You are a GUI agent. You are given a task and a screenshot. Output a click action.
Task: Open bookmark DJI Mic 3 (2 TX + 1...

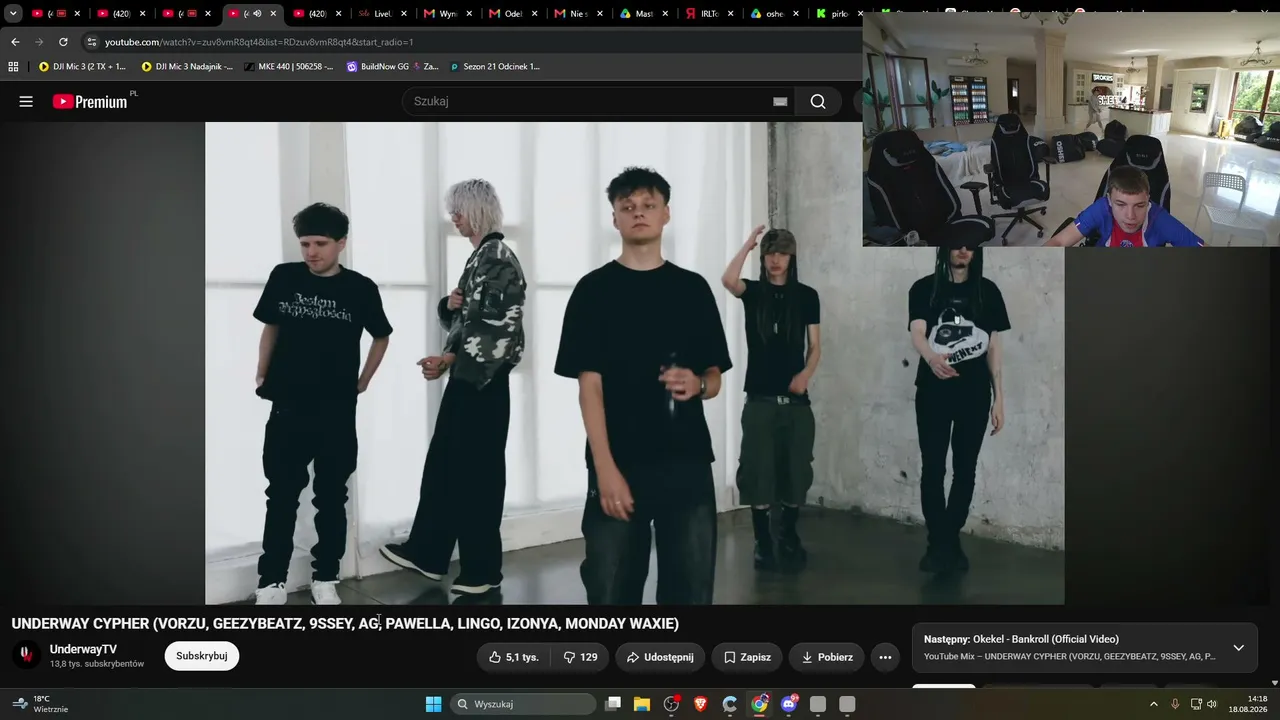pyautogui.click(x=82, y=67)
